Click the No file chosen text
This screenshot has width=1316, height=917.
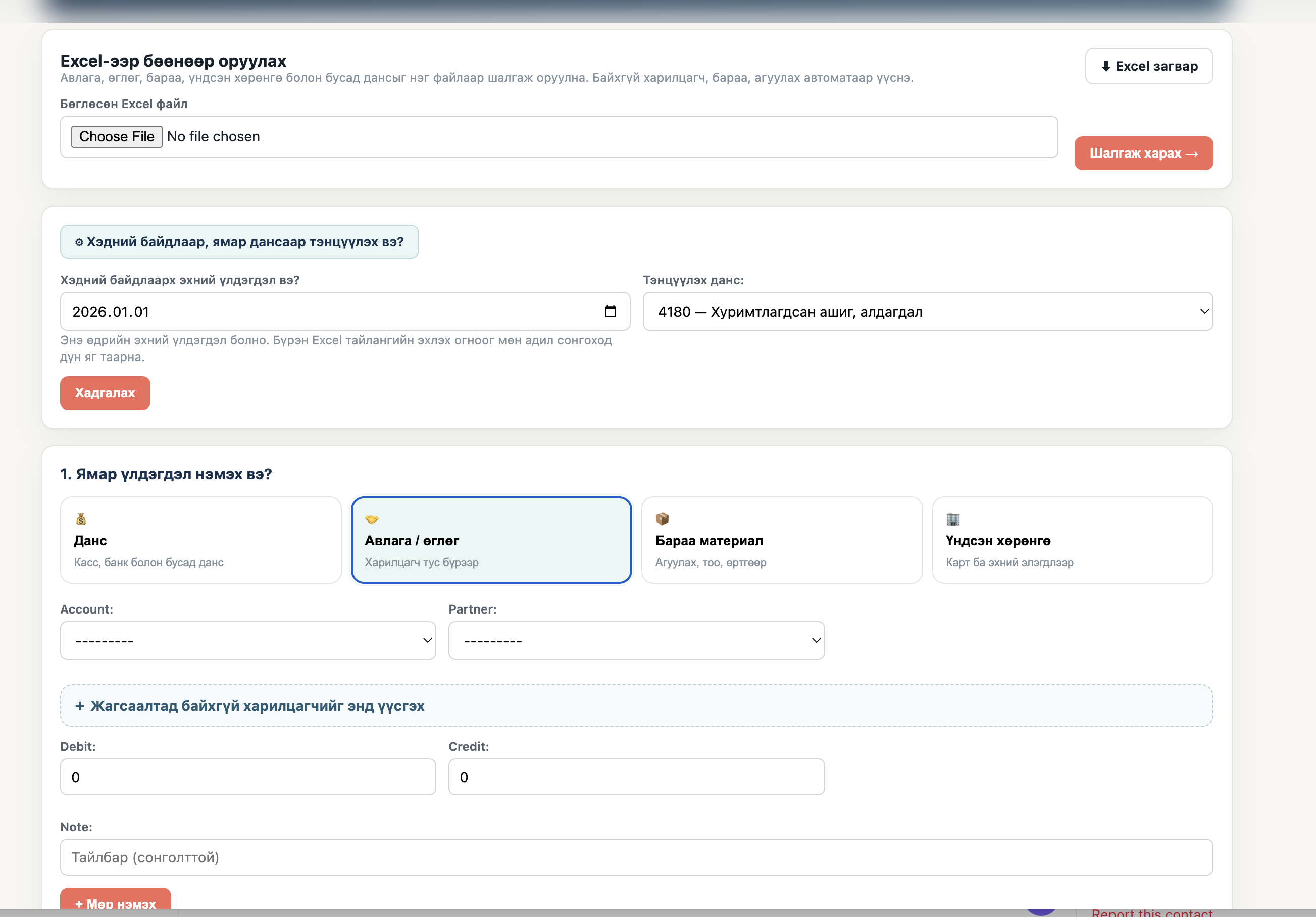tap(213, 136)
